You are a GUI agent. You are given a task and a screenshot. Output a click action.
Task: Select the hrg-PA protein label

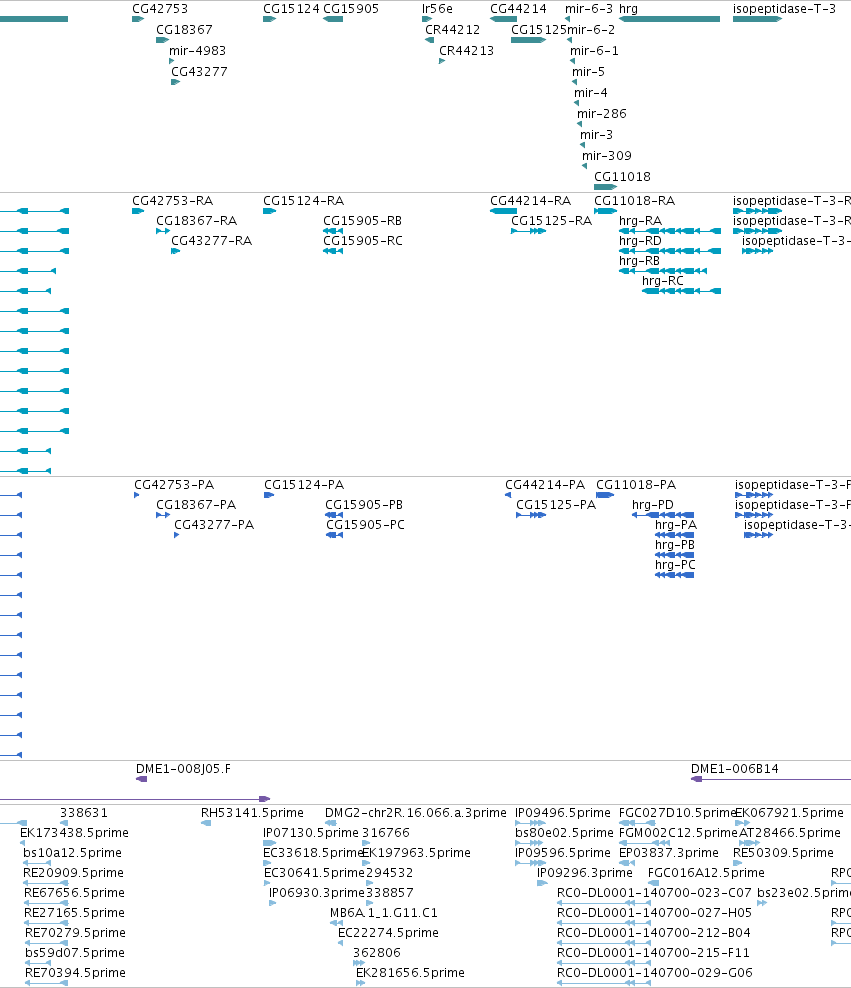point(676,525)
